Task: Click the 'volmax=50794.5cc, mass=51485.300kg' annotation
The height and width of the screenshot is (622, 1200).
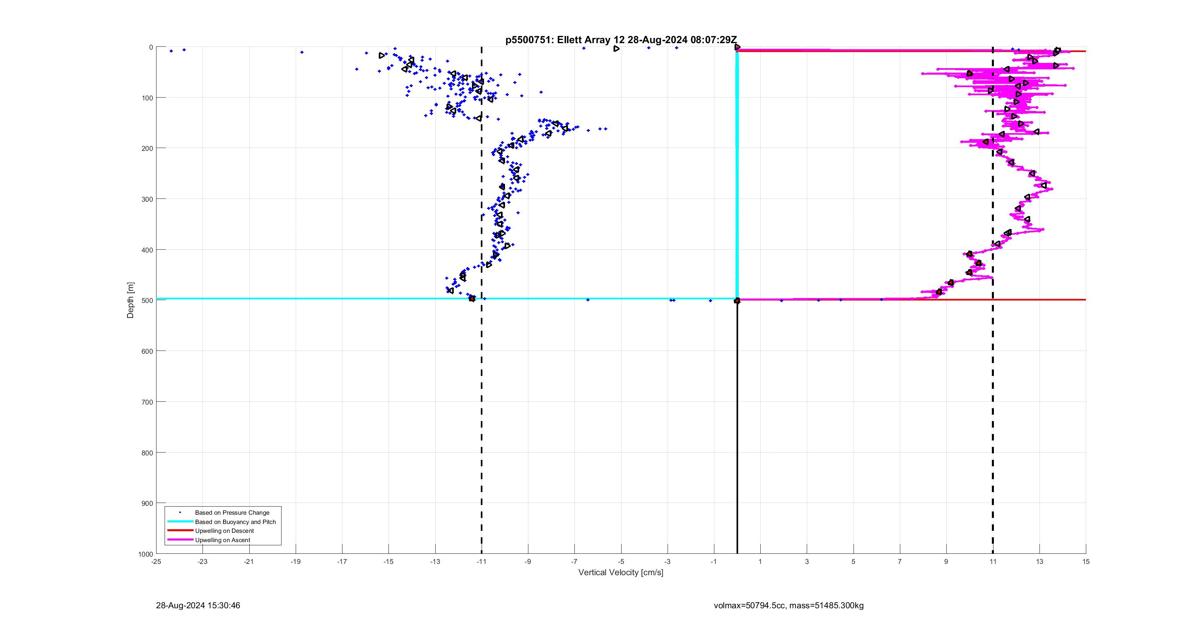Action: tap(789, 605)
